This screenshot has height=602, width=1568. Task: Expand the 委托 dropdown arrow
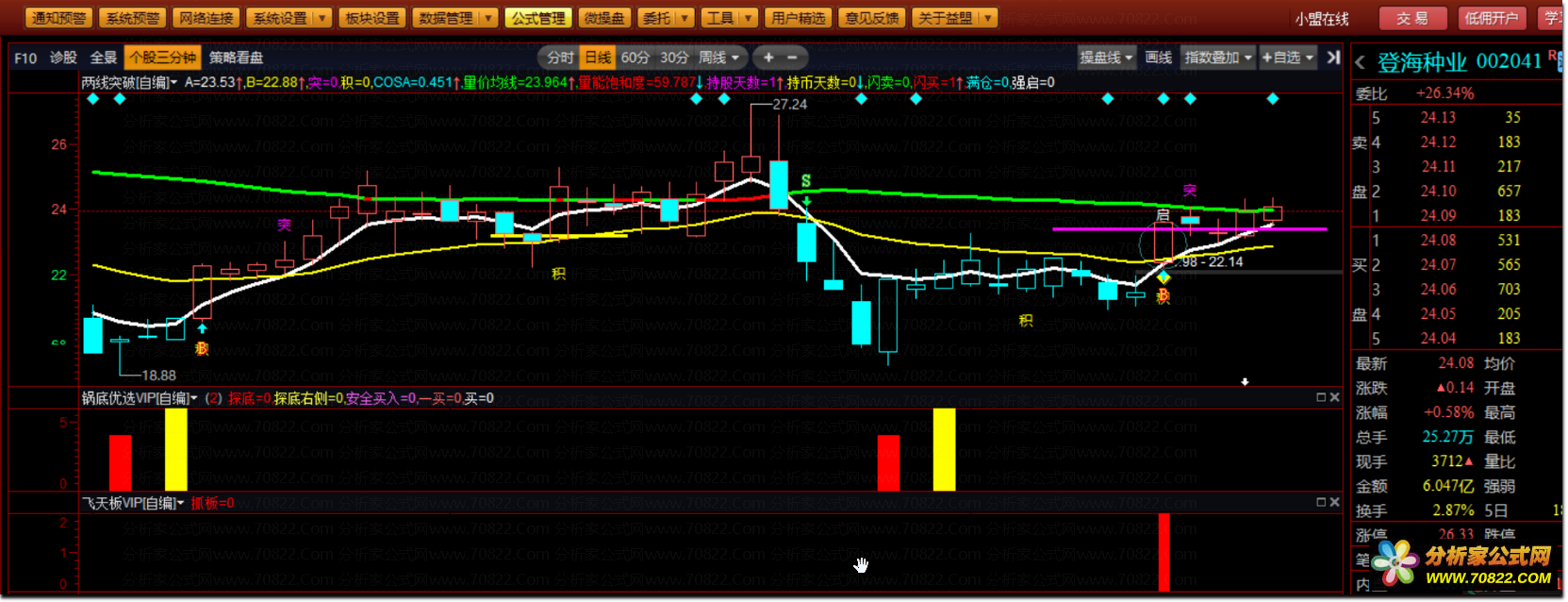685,18
